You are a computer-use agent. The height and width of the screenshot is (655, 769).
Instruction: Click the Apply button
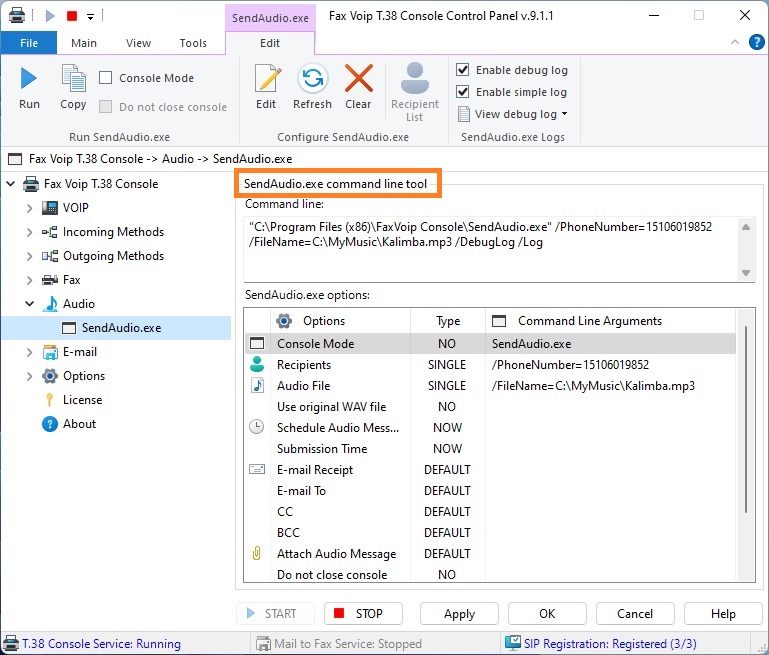[x=459, y=613]
